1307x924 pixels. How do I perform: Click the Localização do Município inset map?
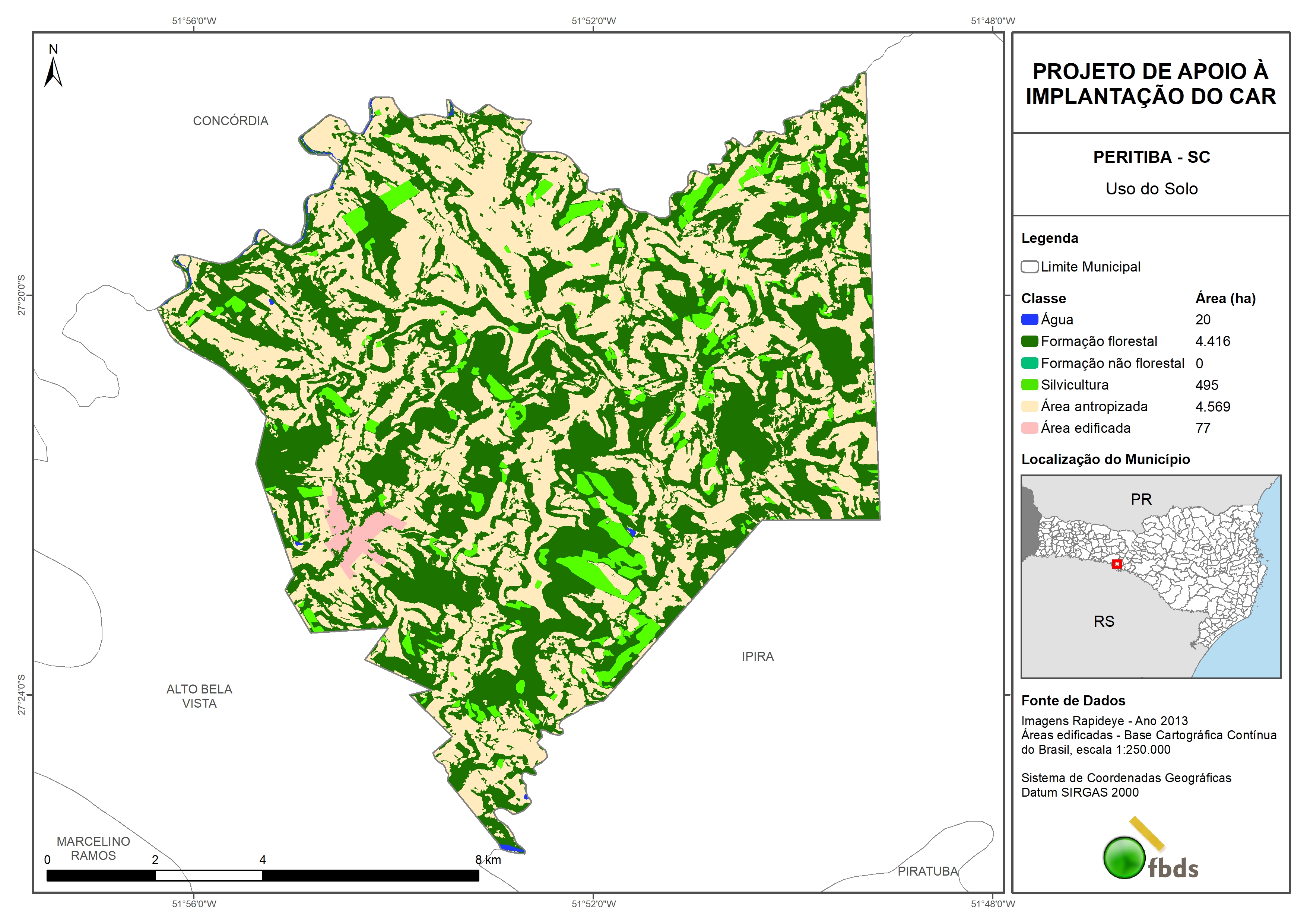(x=1151, y=576)
